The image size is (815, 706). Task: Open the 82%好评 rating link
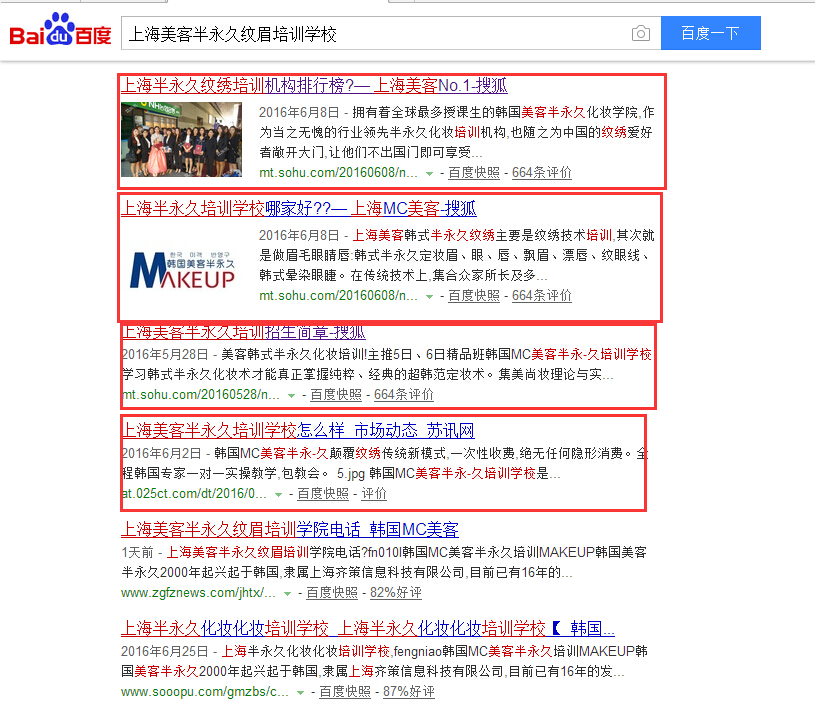[396, 593]
